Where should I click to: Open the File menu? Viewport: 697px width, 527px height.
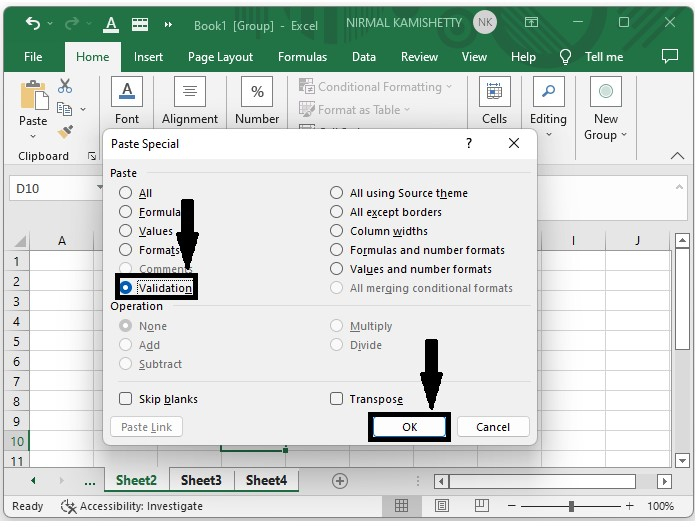[33, 57]
